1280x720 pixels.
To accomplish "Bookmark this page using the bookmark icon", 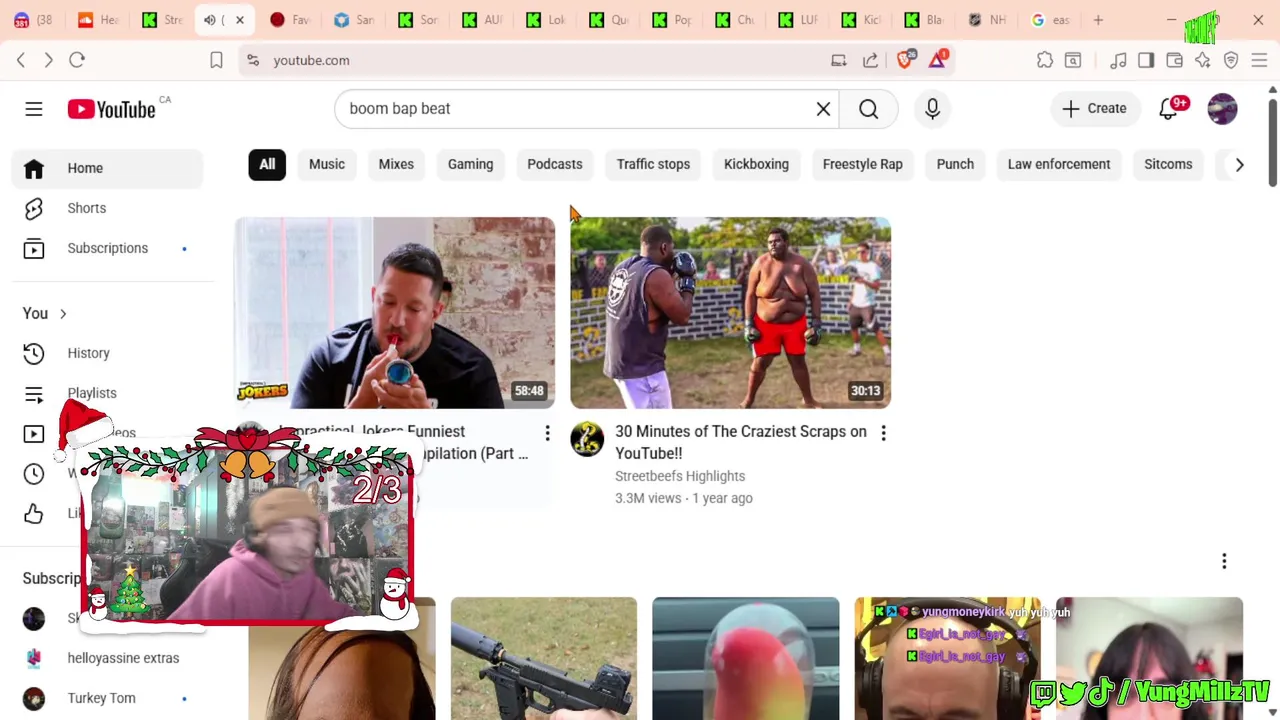I will [216, 60].
